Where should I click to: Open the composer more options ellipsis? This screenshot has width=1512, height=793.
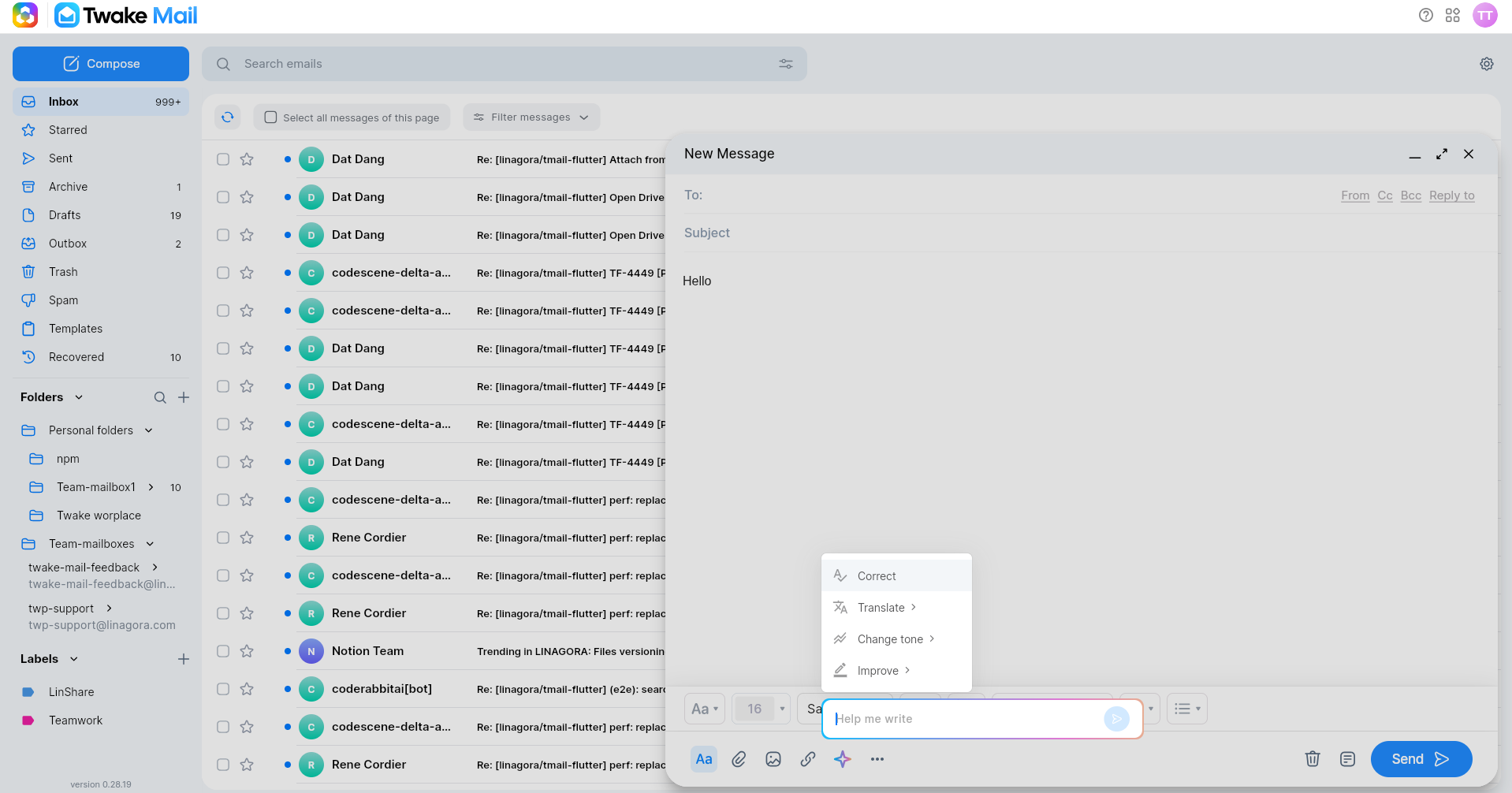[x=877, y=759]
